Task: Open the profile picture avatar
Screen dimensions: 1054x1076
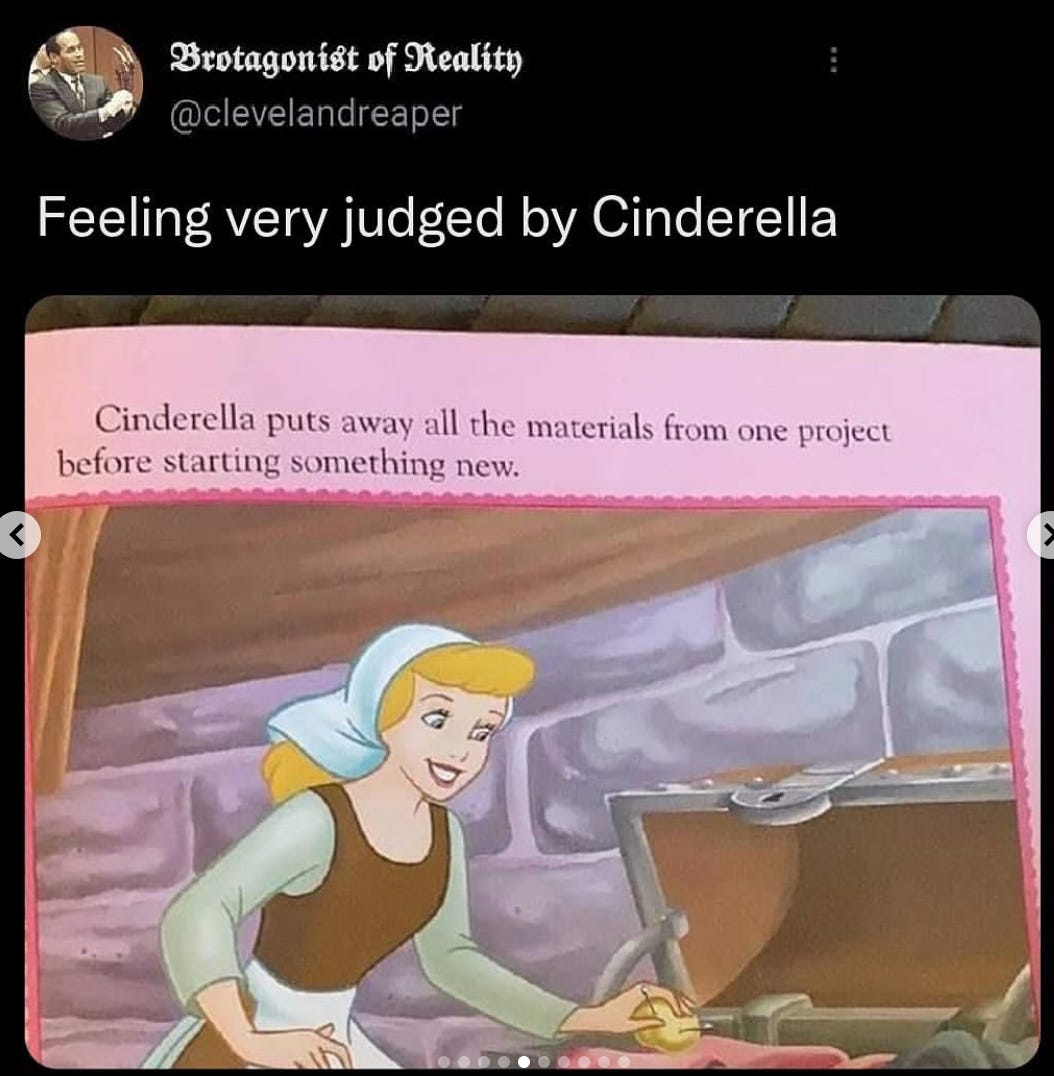Action: [x=85, y=83]
